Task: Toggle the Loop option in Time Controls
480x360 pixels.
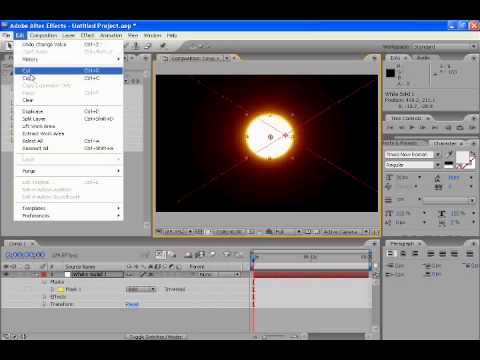Action: click(460, 128)
